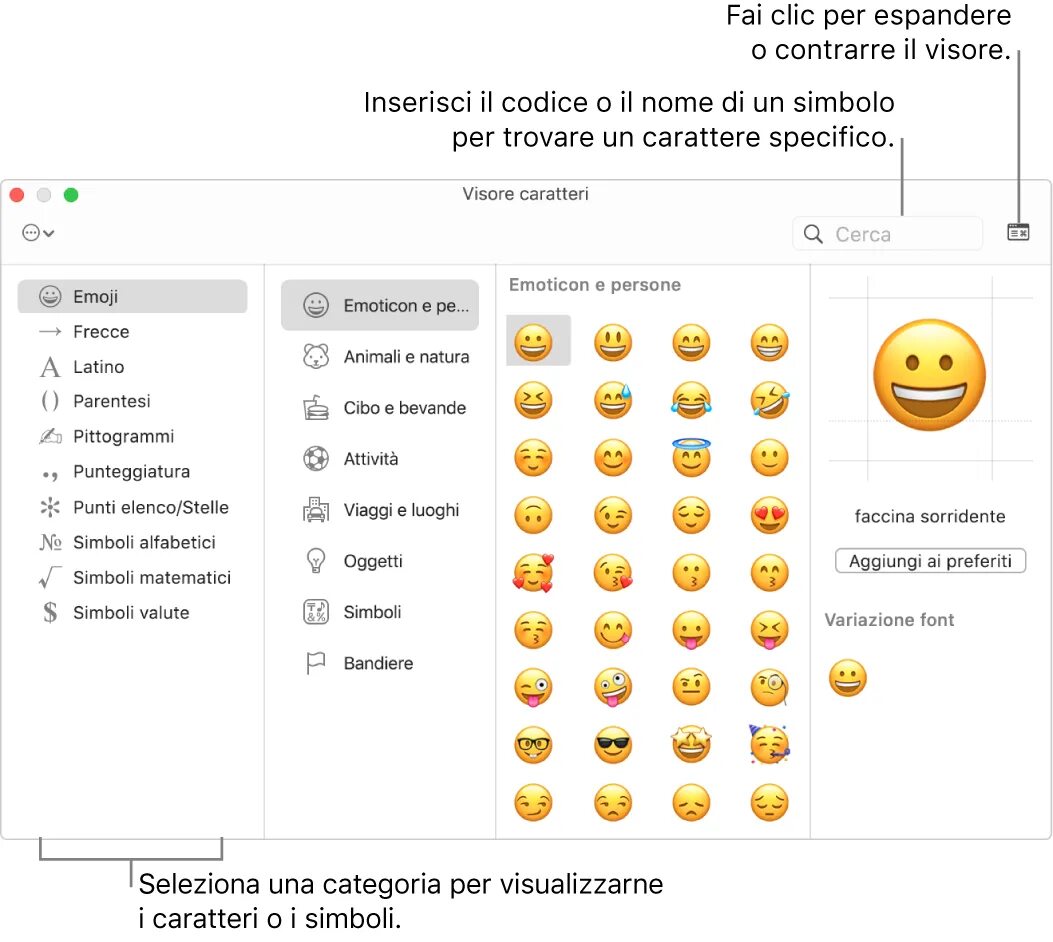Screen dimensions: 1053x942
Task: Switch to Viaggi e luoghi subcategory
Action: click(x=379, y=510)
